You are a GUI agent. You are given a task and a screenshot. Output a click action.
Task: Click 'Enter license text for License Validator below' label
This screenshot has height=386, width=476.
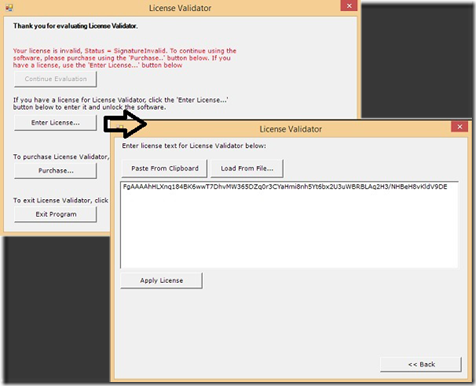[194, 146]
